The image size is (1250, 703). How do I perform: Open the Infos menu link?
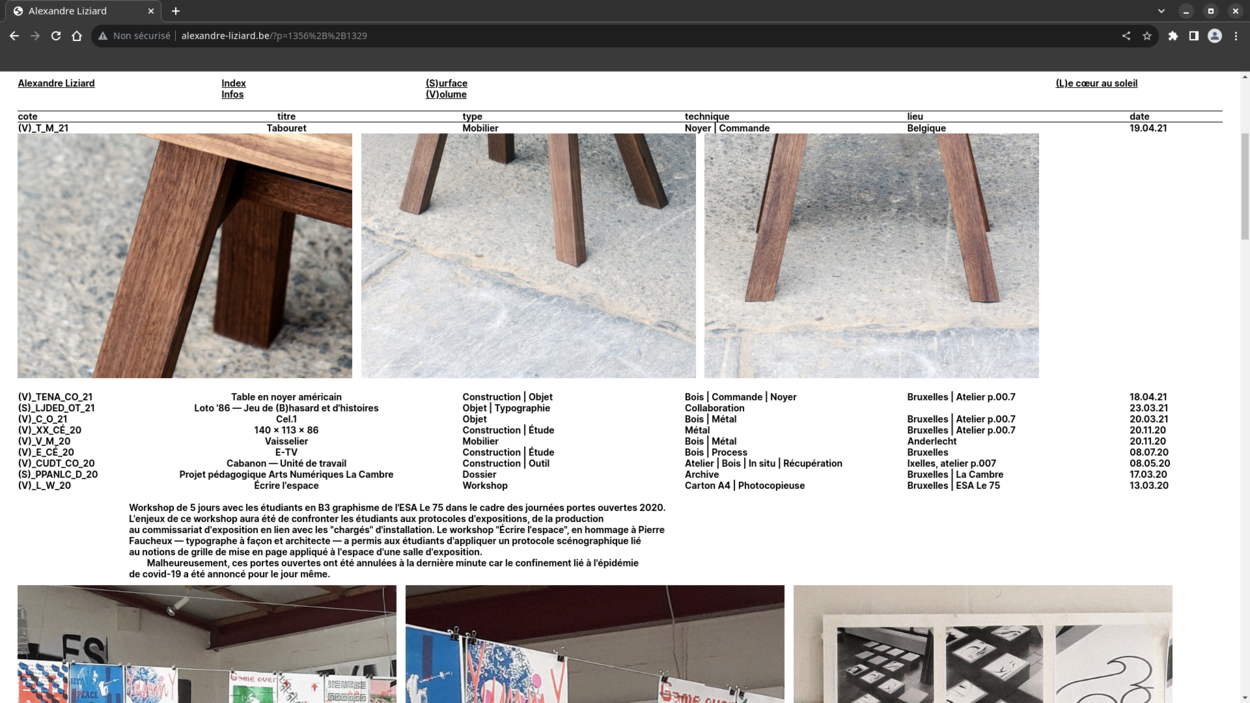click(x=232, y=94)
